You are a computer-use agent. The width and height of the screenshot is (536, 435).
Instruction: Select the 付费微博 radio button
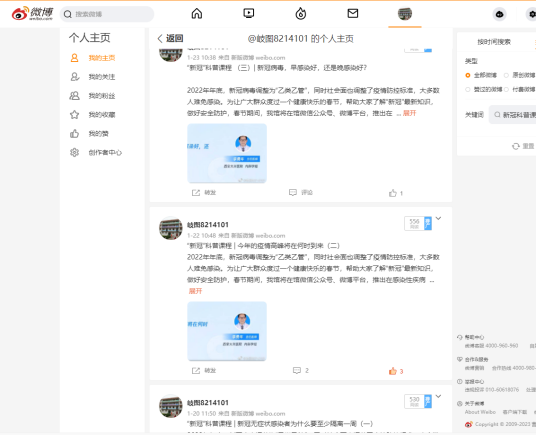click(506, 90)
